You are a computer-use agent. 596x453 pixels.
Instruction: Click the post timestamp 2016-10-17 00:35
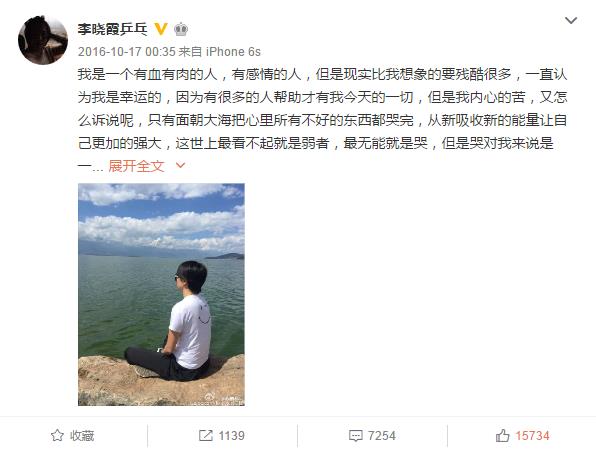tap(127, 52)
